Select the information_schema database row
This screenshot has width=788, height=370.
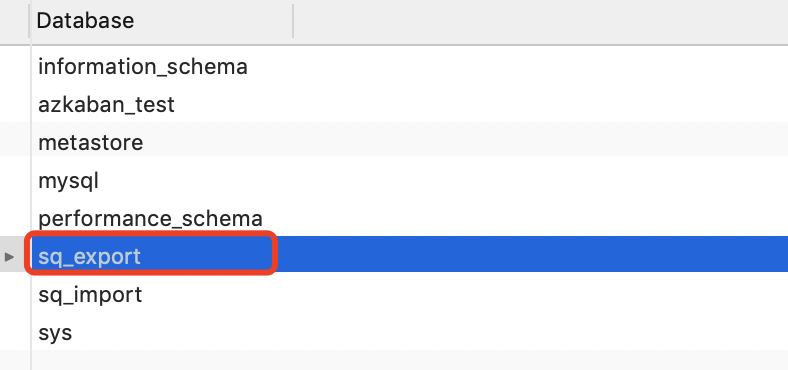(x=409, y=66)
